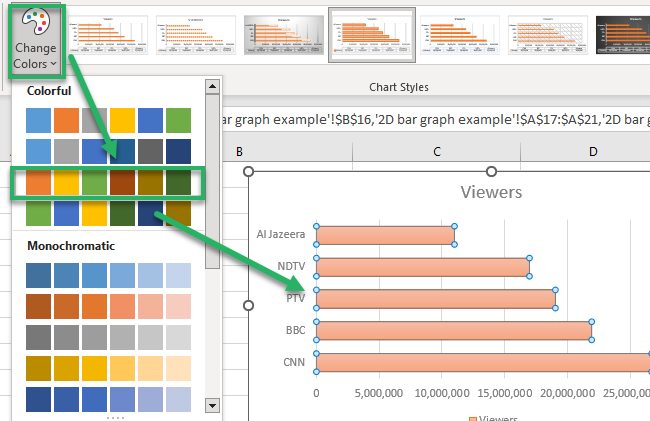The image size is (650, 421).
Task: Select the first Colorful palette row
Action: [108, 120]
